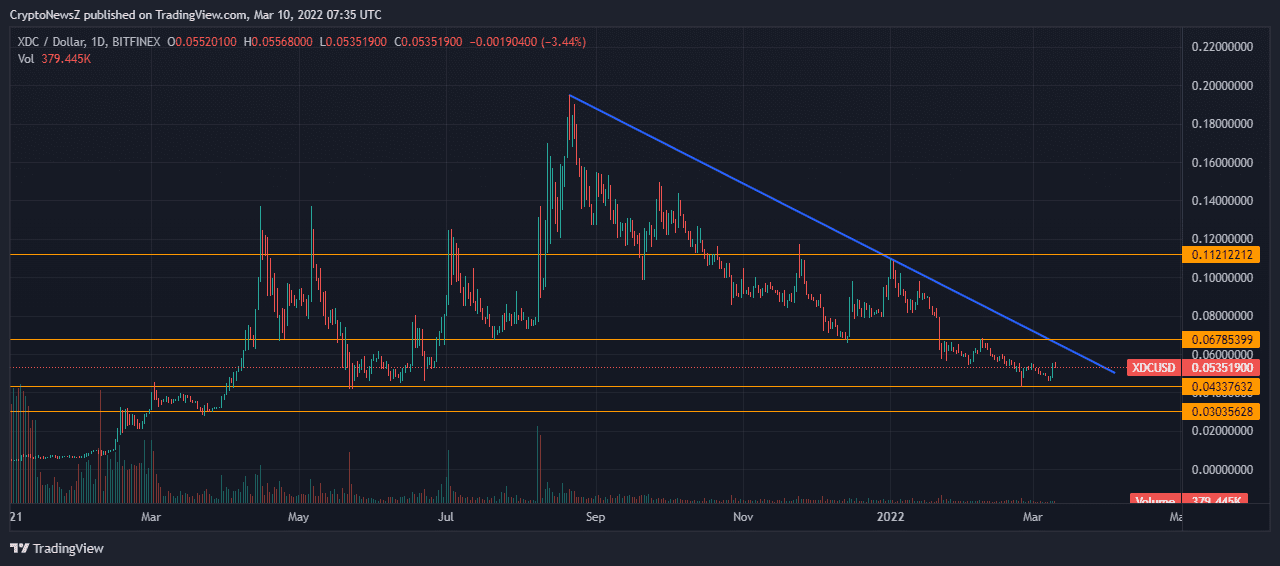The image size is (1280, 566).
Task: Click the 2022 year label on time axis
Action: (x=890, y=517)
